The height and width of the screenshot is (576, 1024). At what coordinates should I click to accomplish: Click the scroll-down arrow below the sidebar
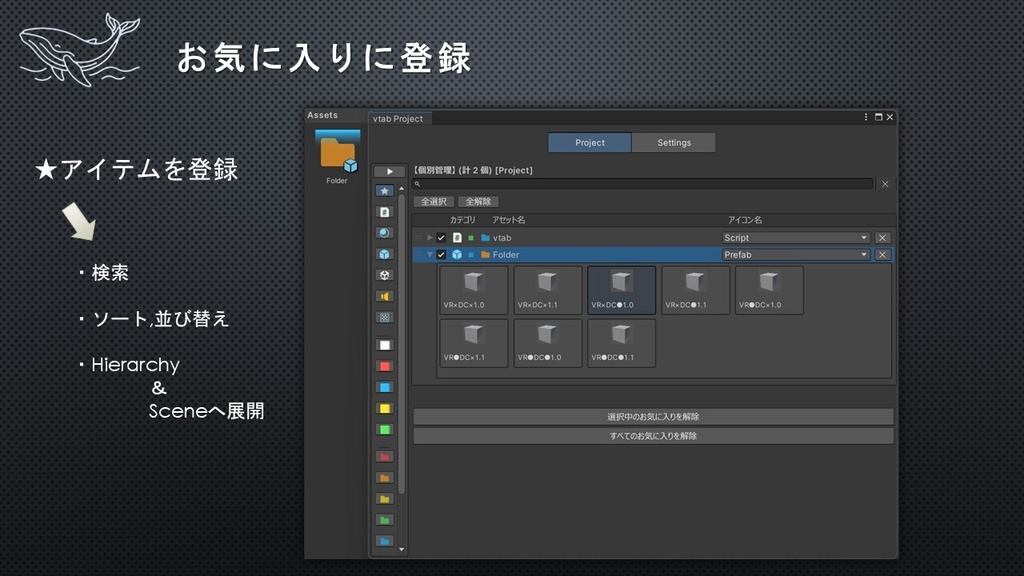coord(402,549)
